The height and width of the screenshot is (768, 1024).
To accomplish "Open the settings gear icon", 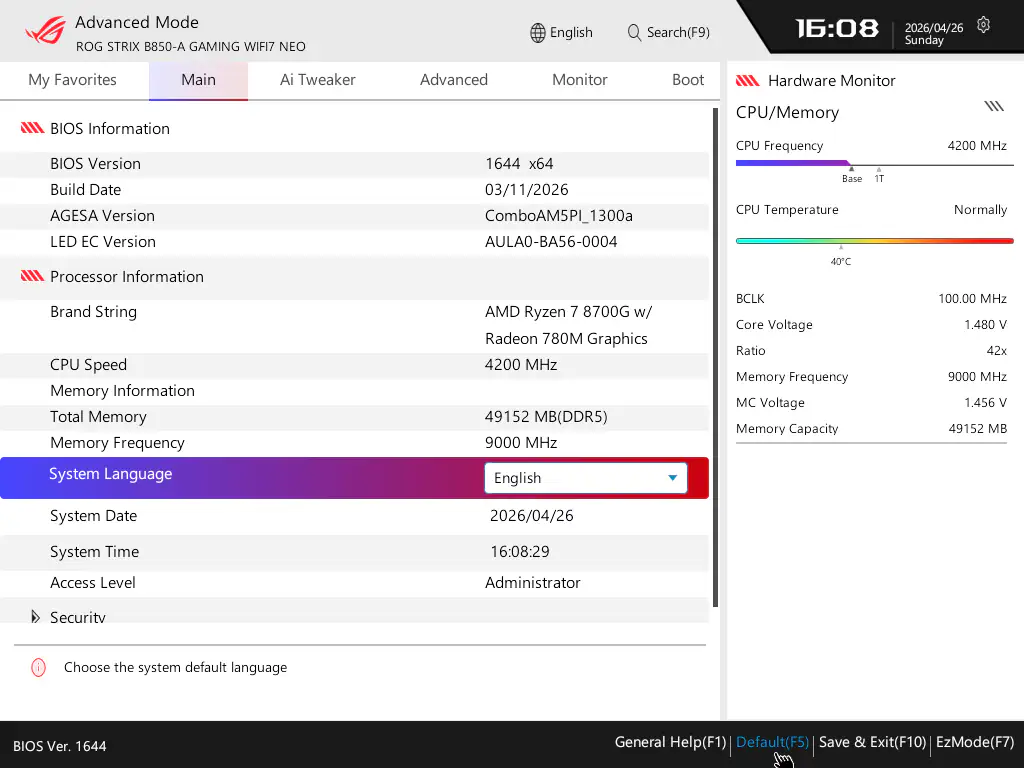I will (x=984, y=25).
